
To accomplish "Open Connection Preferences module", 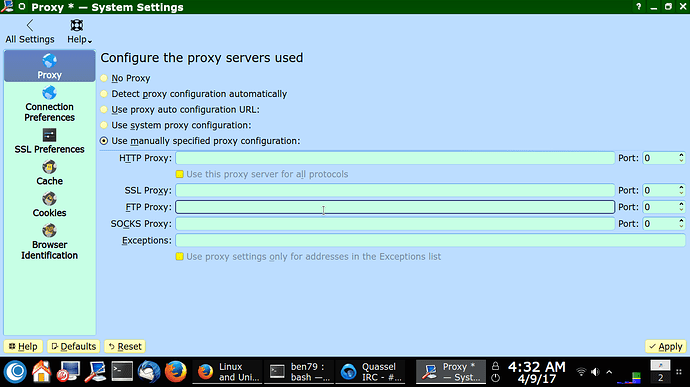I will tap(49, 104).
